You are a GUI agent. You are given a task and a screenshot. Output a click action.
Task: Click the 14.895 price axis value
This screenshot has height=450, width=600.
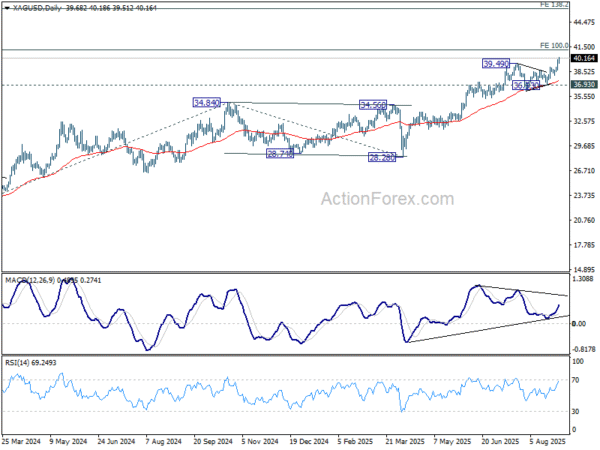(x=584, y=269)
